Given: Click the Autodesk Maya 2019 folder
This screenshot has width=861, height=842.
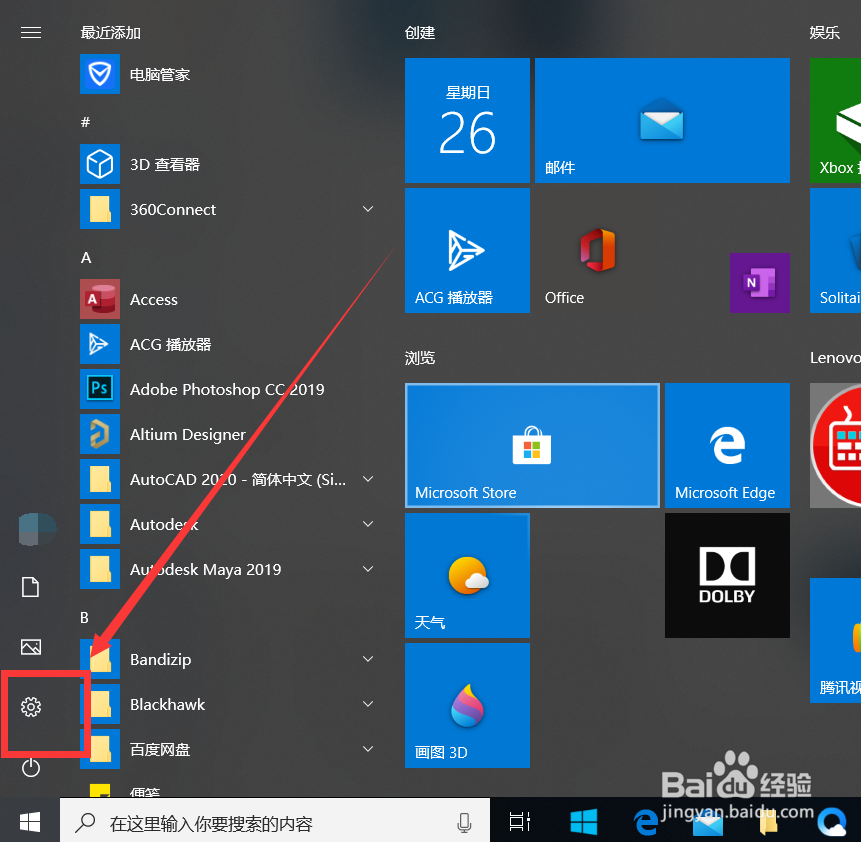Looking at the screenshot, I should click(228, 570).
